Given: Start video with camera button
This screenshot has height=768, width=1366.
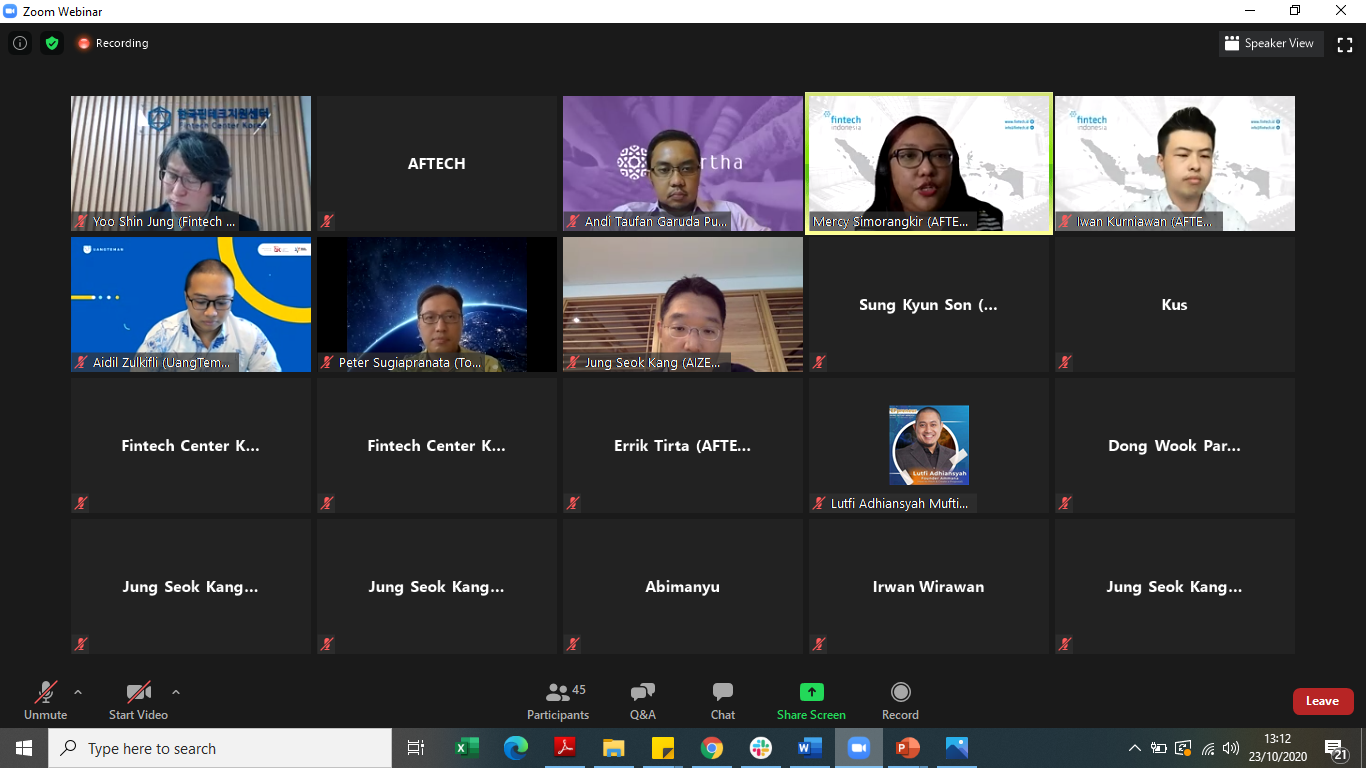Looking at the screenshot, I should pyautogui.click(x=138, y=701).
